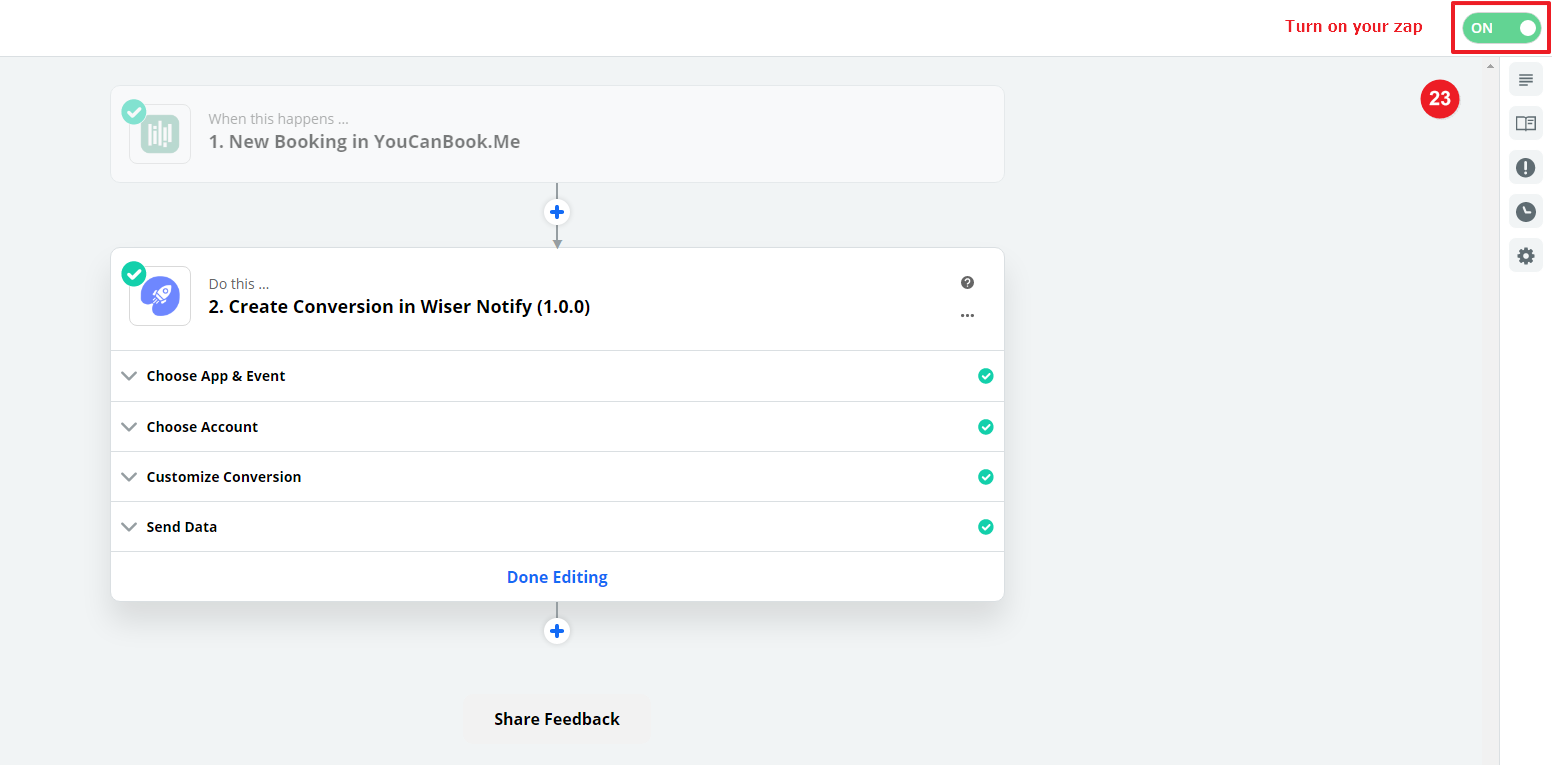Click the 'Do this ...' label
The height and width of the screenshot is (765, 1552).
(238, 284)
